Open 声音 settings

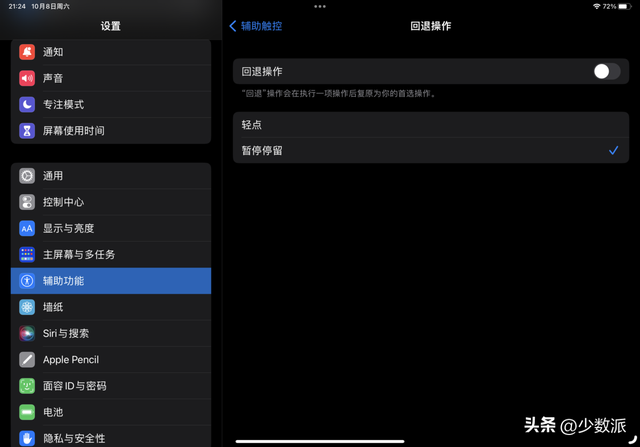(111, 78)
